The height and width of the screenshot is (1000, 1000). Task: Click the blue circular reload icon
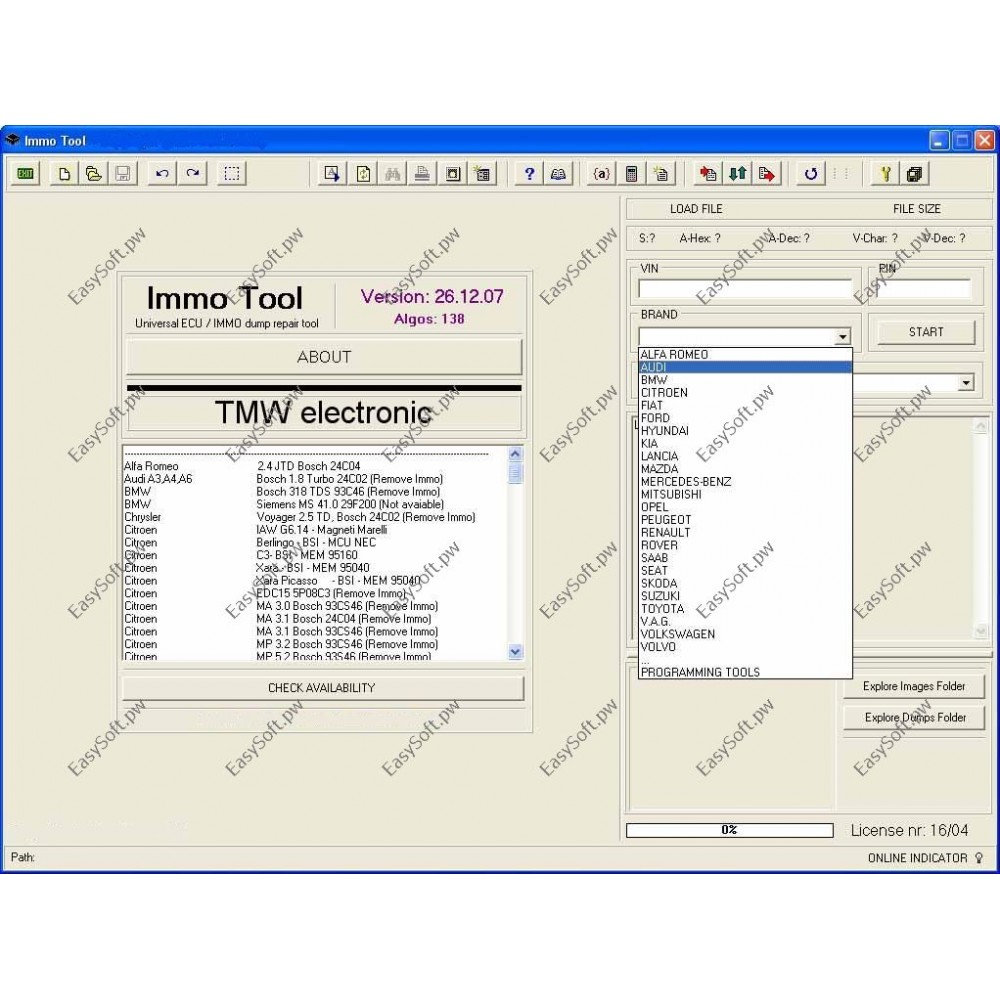[811, 173]
